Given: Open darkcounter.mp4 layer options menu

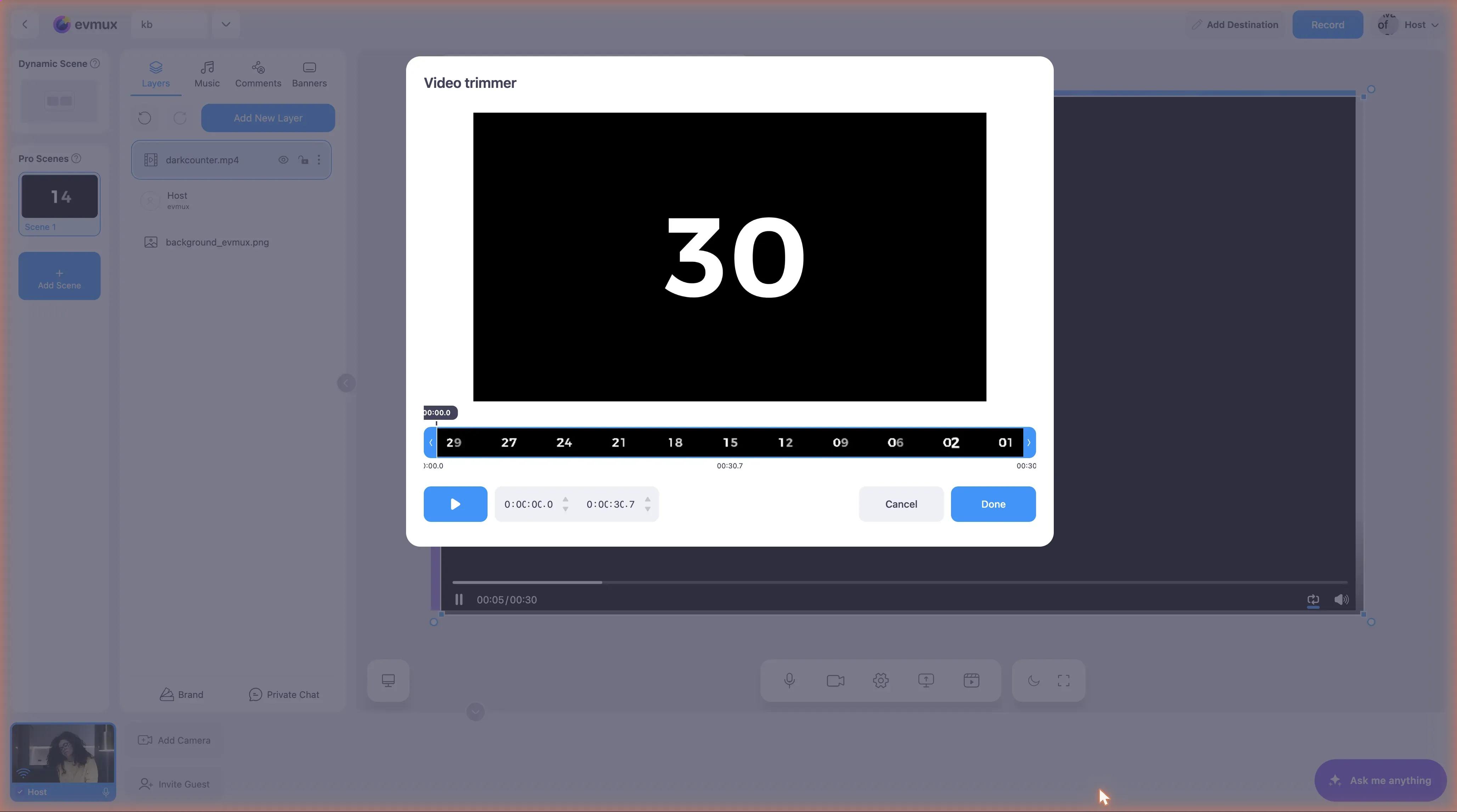Looking at the screenshot, I should point(319,160).
